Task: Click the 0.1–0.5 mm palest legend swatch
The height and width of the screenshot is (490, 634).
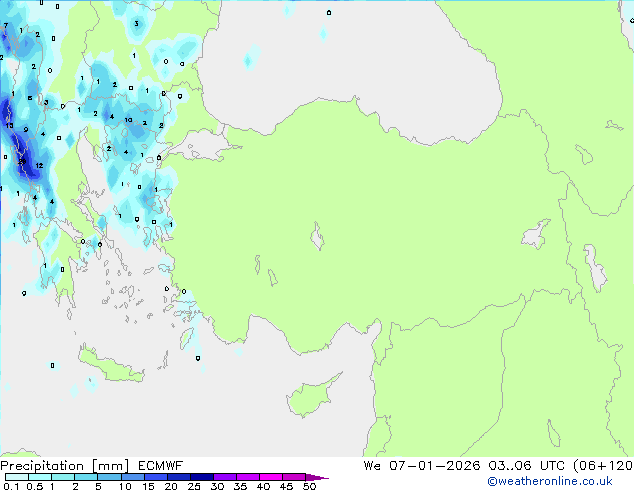Action: tap(17, 477)
